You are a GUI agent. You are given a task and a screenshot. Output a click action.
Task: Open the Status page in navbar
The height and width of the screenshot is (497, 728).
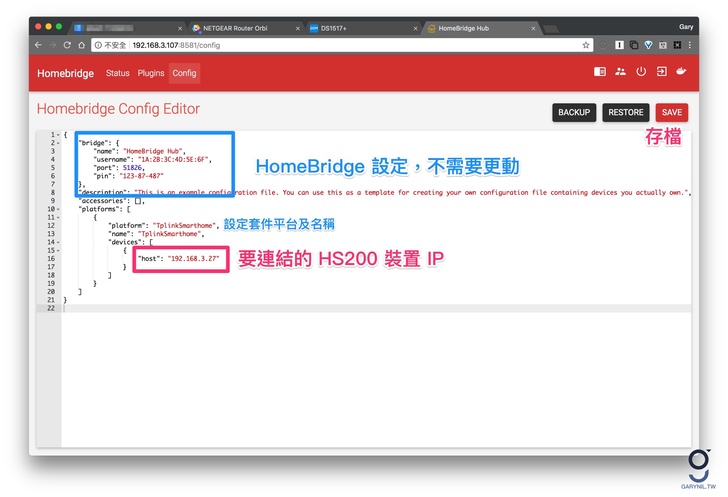(x=117, y=73)
